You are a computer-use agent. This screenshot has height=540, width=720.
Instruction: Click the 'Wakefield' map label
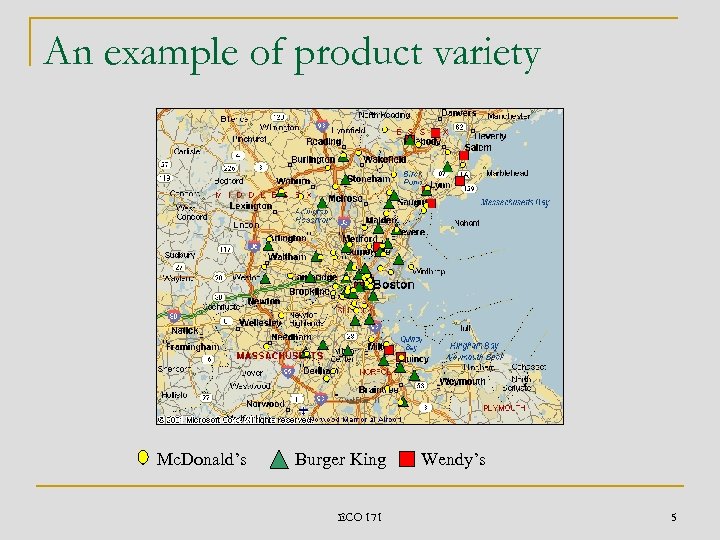385,160
